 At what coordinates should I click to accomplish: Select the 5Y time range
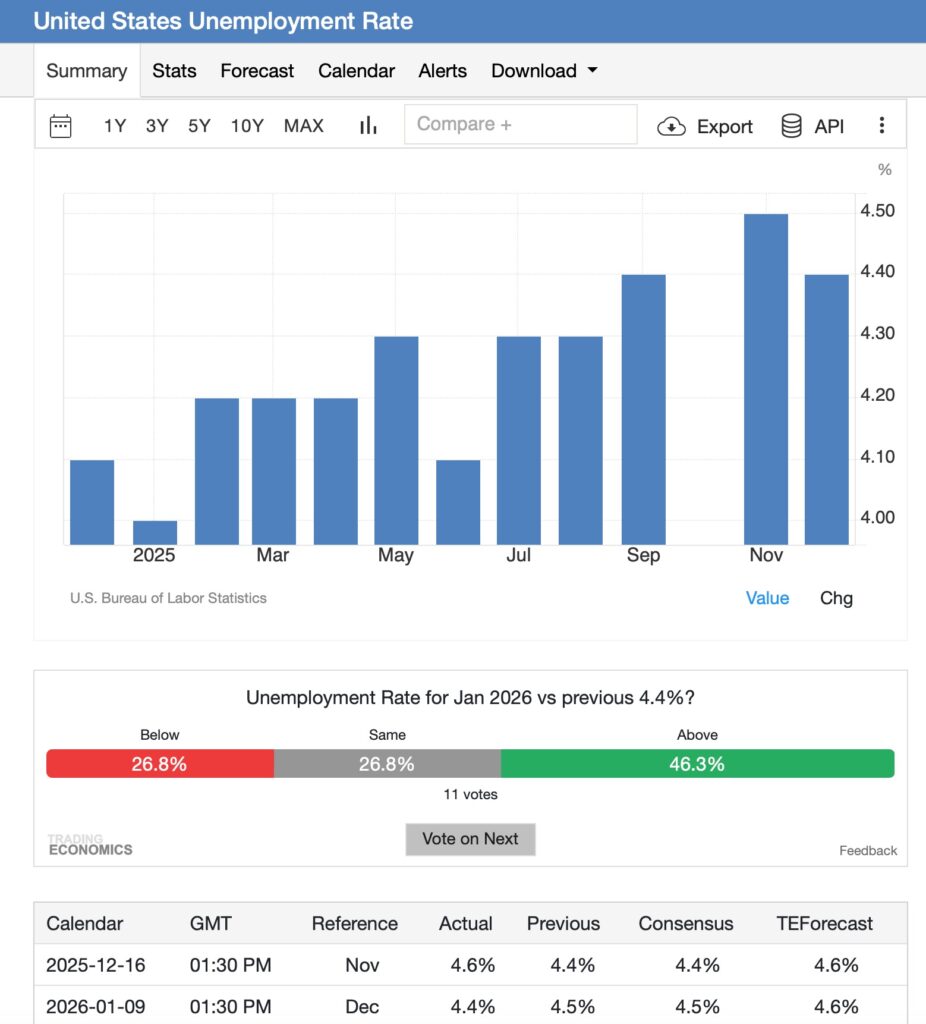[199, 126]
